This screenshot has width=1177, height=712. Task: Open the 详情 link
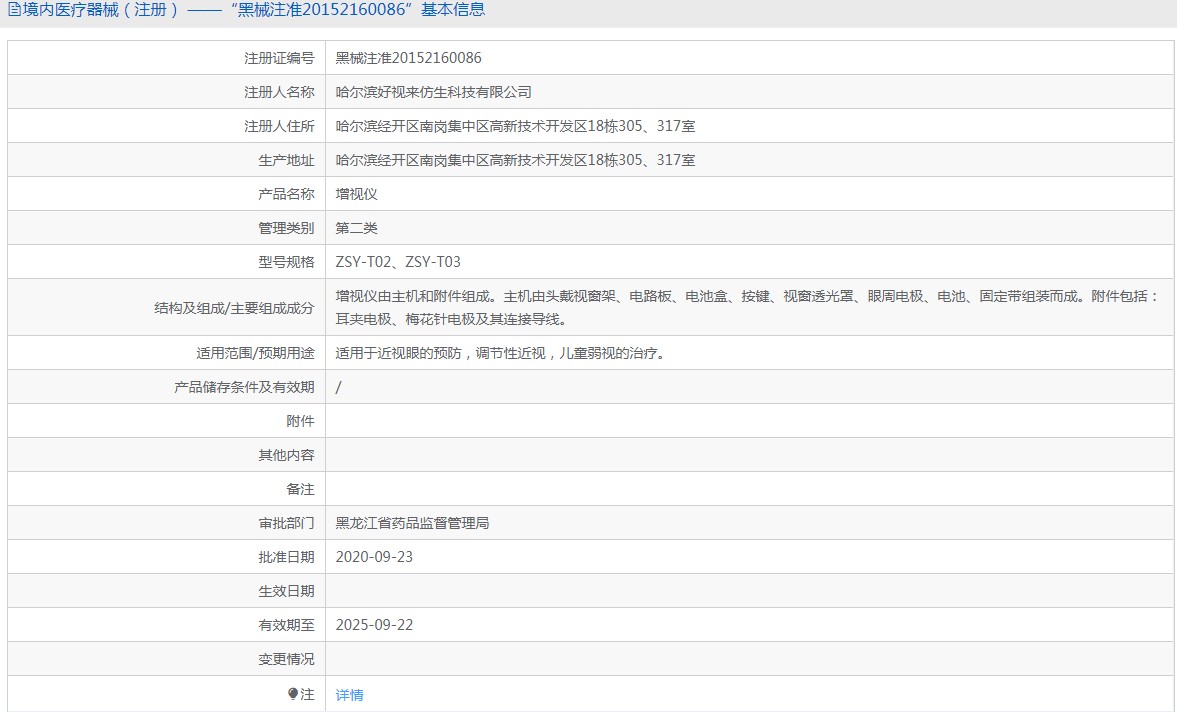click(349, 695)
